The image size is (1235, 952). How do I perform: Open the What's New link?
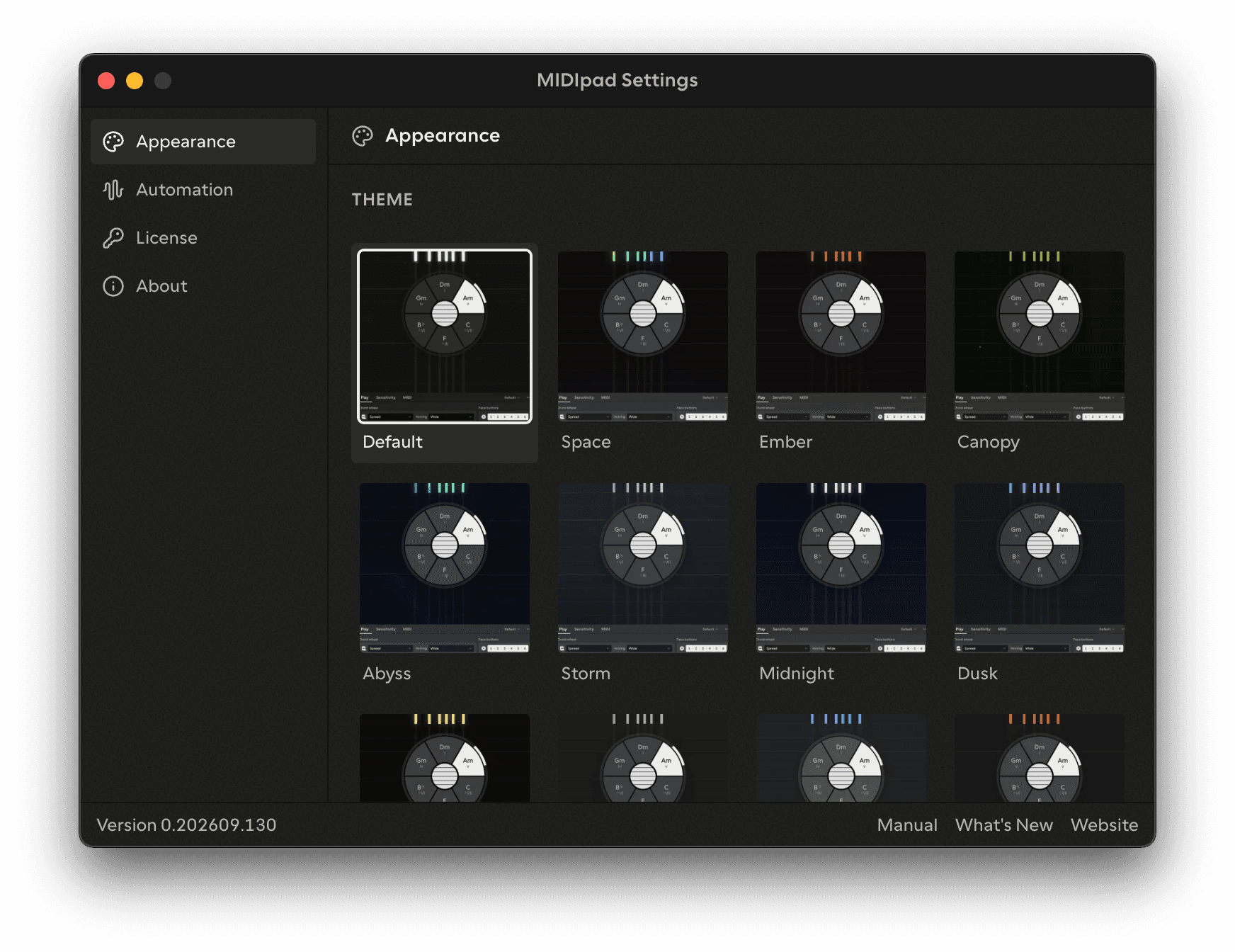[x=1004, y=825]
